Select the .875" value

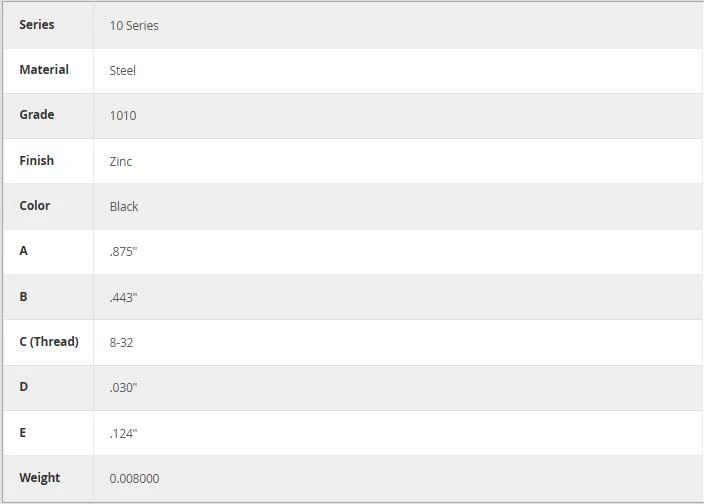pyautogui.click(x=123, y=251)
